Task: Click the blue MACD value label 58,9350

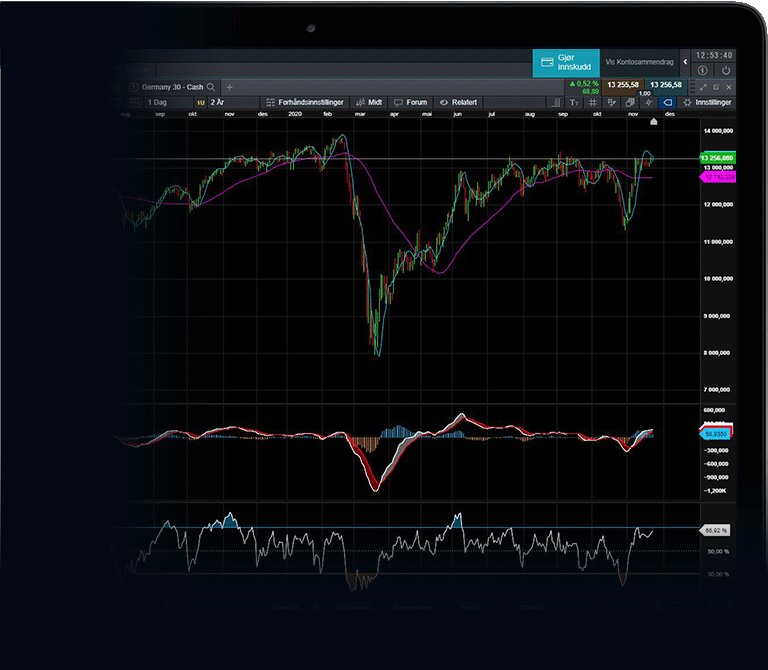Action: point(715,434)
